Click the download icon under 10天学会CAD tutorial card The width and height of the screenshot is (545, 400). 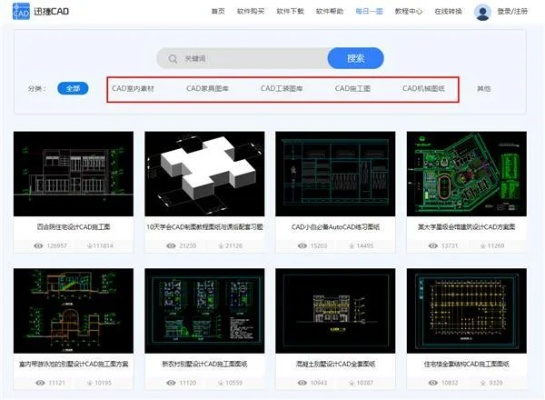pyautogui.click(x=221, y=246)
